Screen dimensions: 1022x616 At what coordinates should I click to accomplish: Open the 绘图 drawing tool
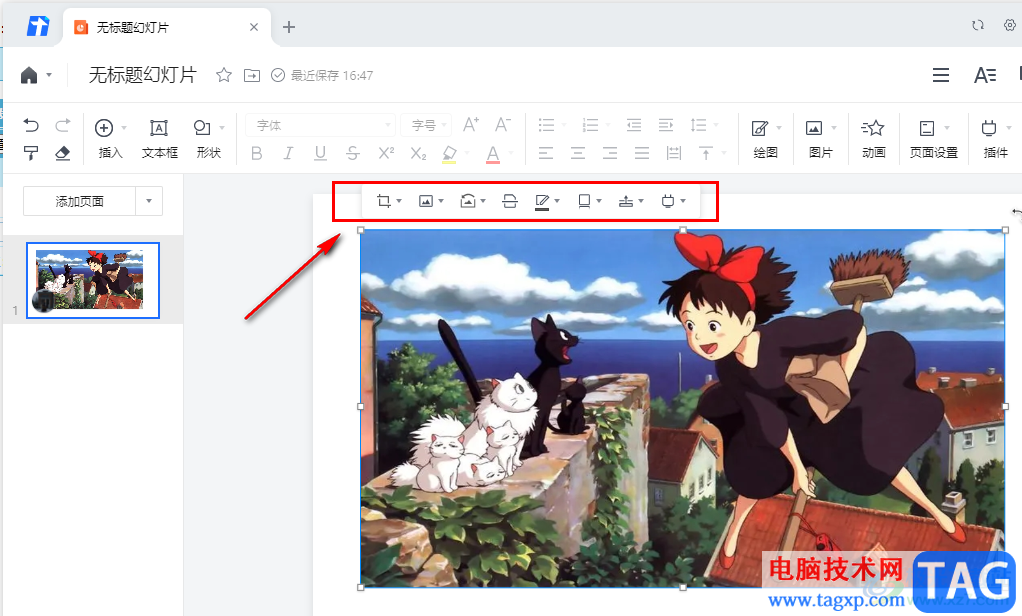[765, 139]
